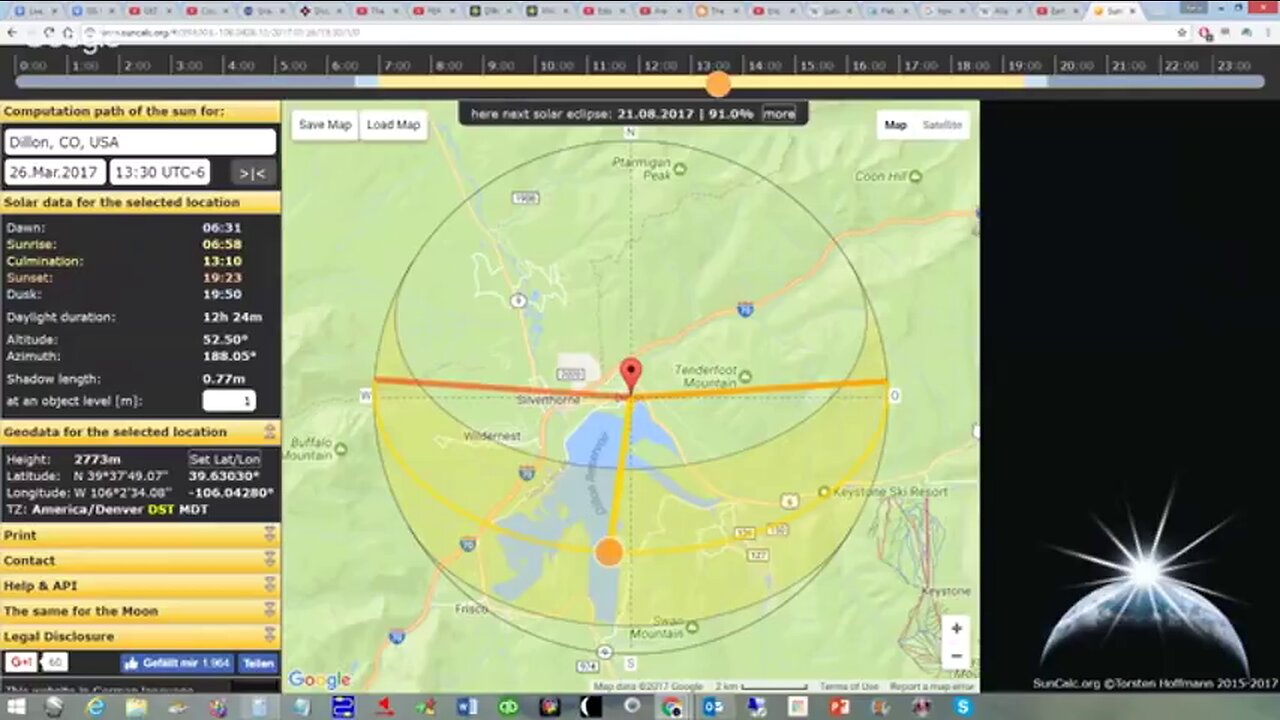
Task: Click the 23:00 mark on timeline
Action: (x=1233, y=66)
